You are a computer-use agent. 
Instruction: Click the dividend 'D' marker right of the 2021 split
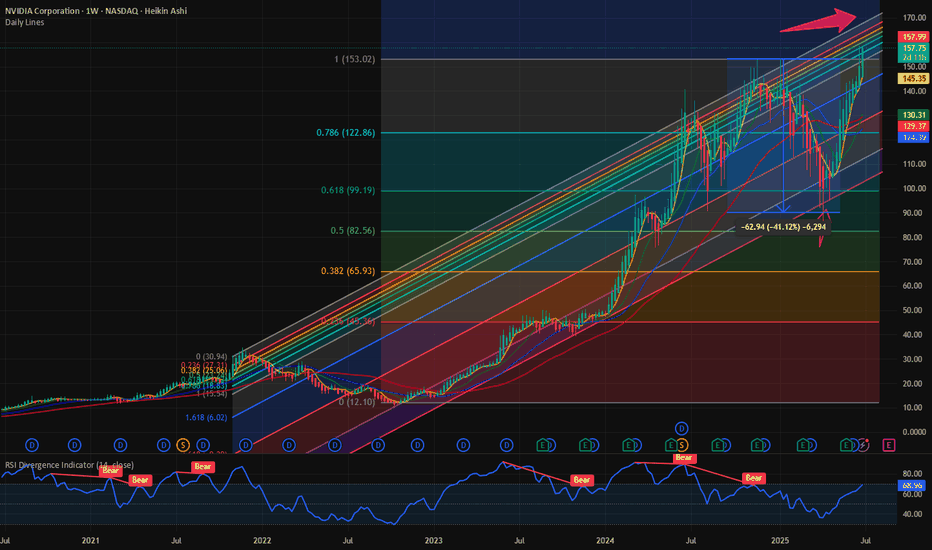click(x=203, y=445)
